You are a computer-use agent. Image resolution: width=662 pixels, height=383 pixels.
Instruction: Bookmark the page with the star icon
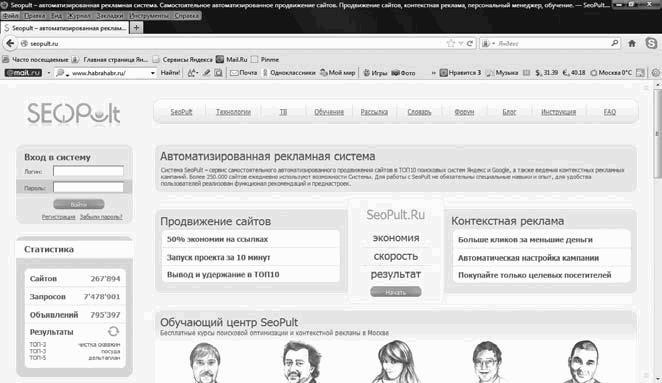(450, 43)
